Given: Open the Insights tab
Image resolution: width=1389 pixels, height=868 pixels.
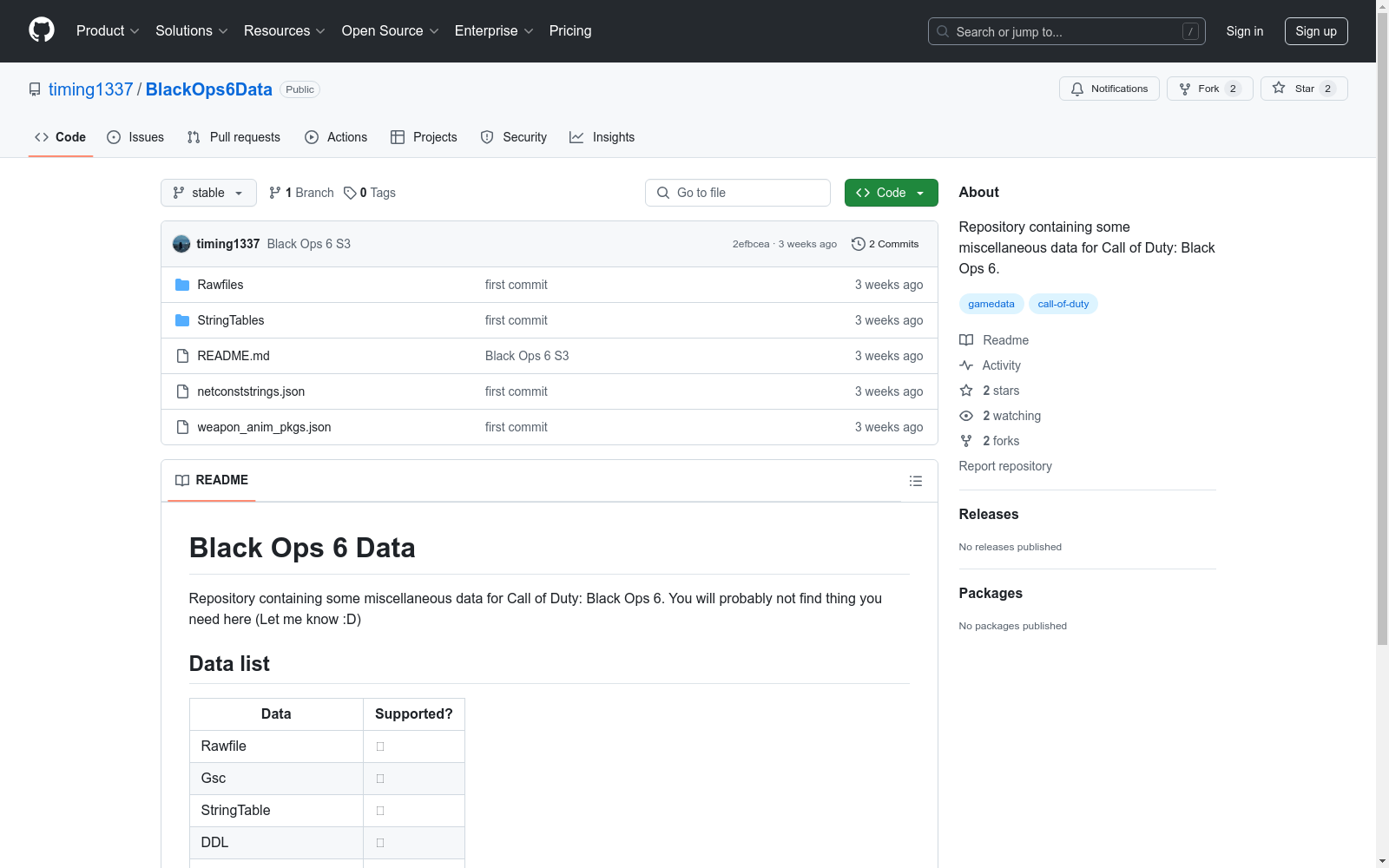Looking at the screenshot, I should [x=602, y=137].
